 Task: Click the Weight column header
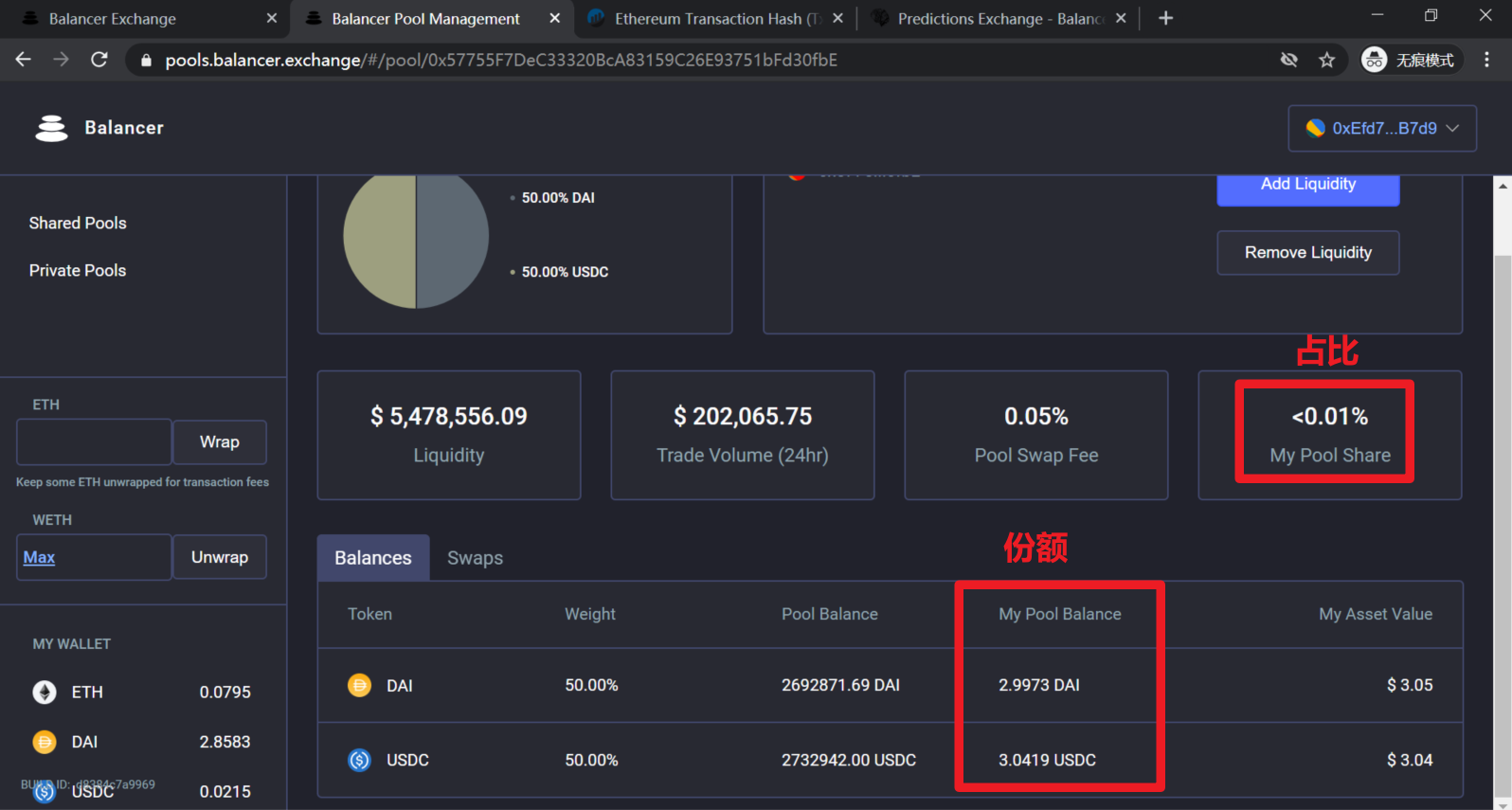point(590,614)
